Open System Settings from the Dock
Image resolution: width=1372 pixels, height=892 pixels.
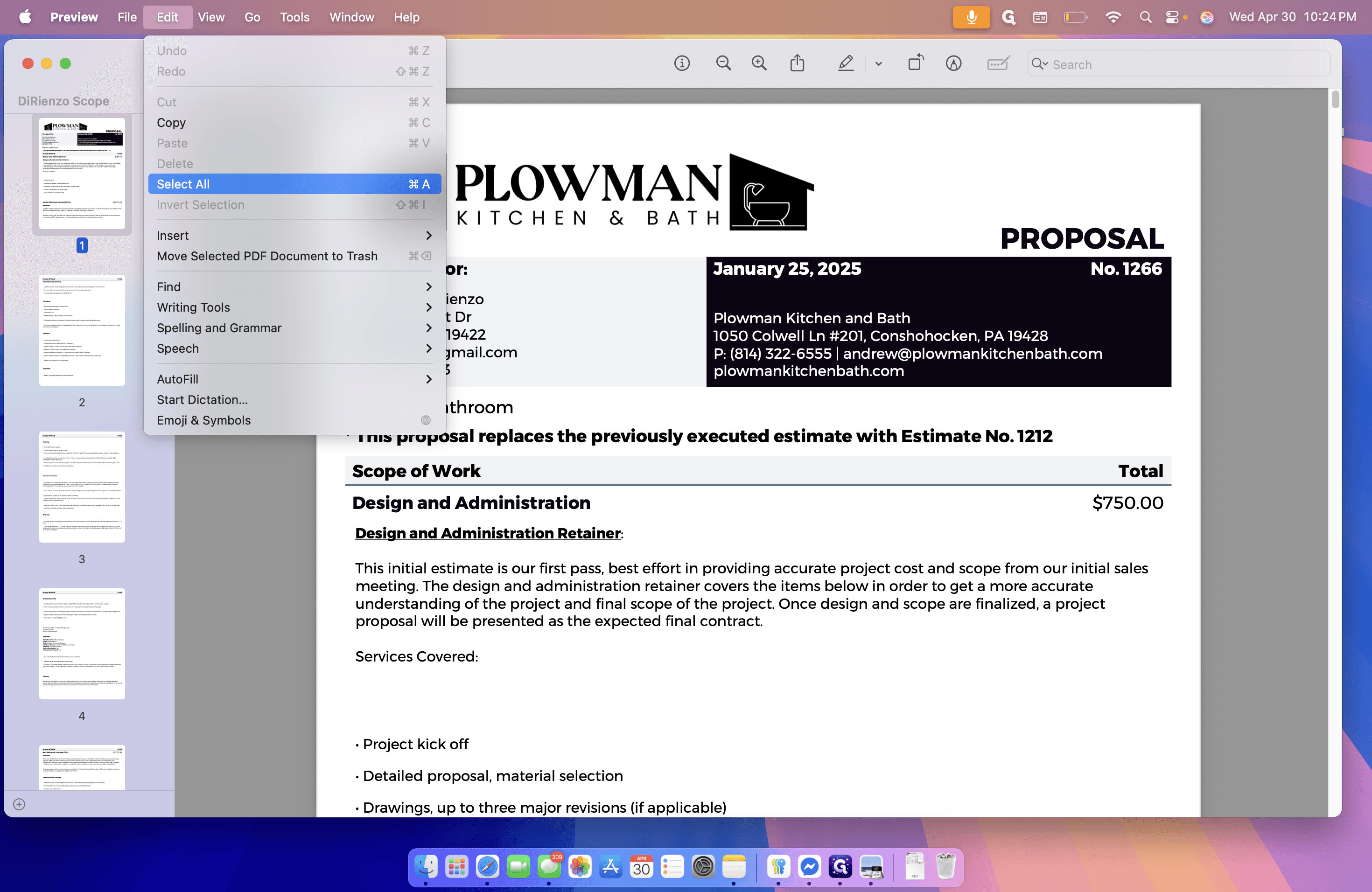[703, 866]
